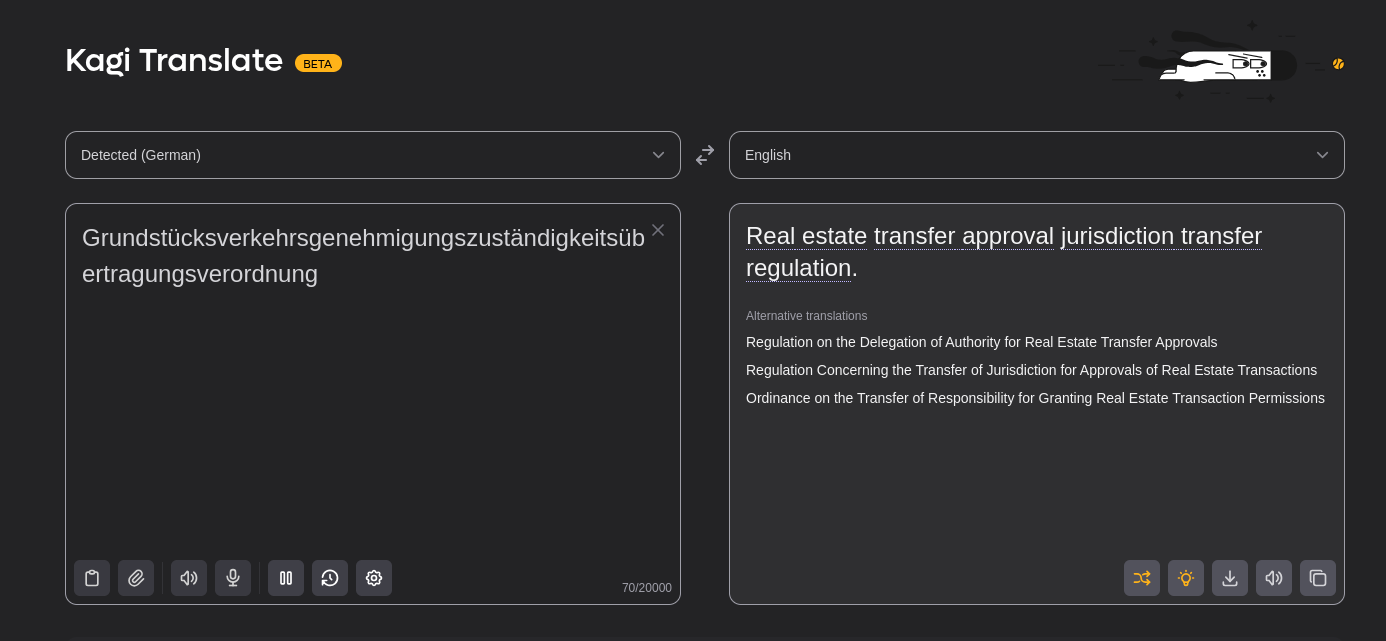This screenshot has height=641, width=1386.
Task: Open translate settings gear icon
Action: [x=374, y=578]
